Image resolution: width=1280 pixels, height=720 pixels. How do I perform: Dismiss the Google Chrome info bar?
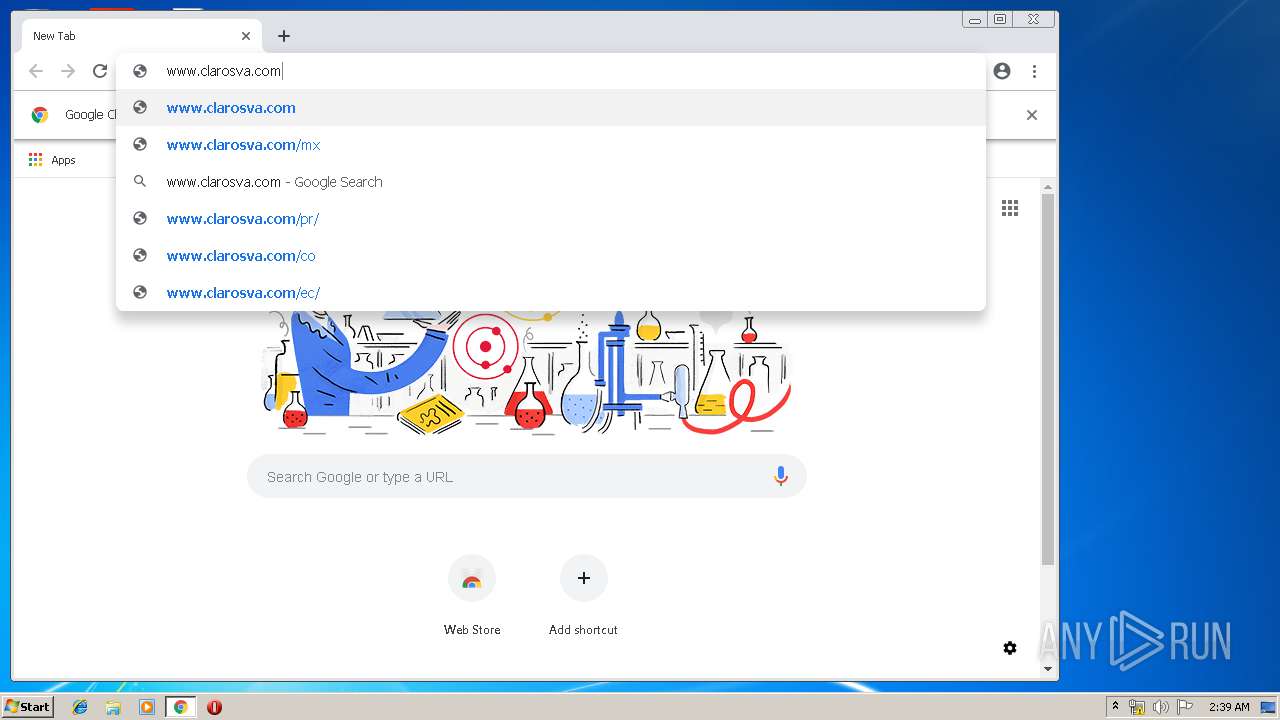[x=1032, y=115]
